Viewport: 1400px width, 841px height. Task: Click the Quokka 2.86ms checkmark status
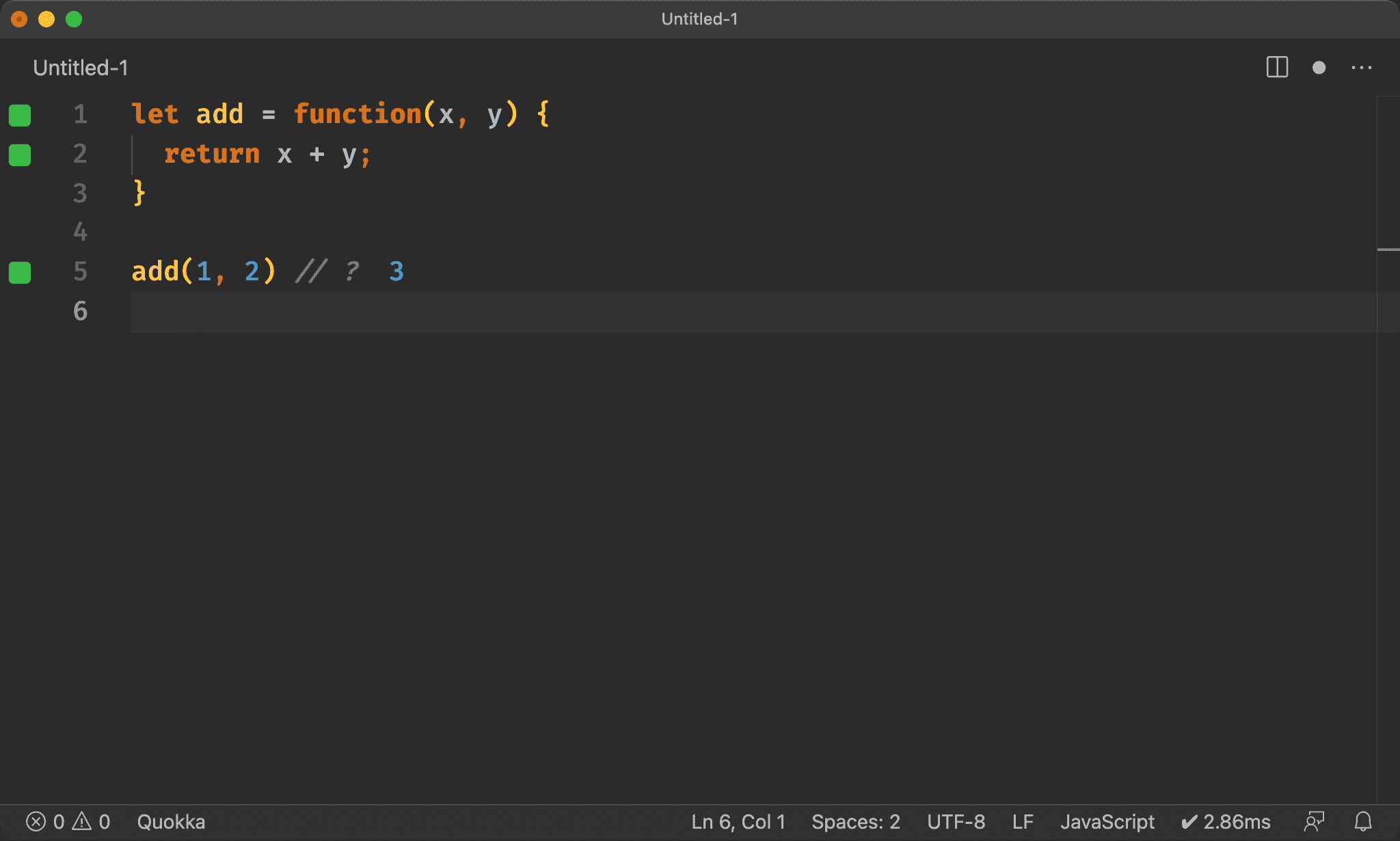click(x=1226, y=821)
